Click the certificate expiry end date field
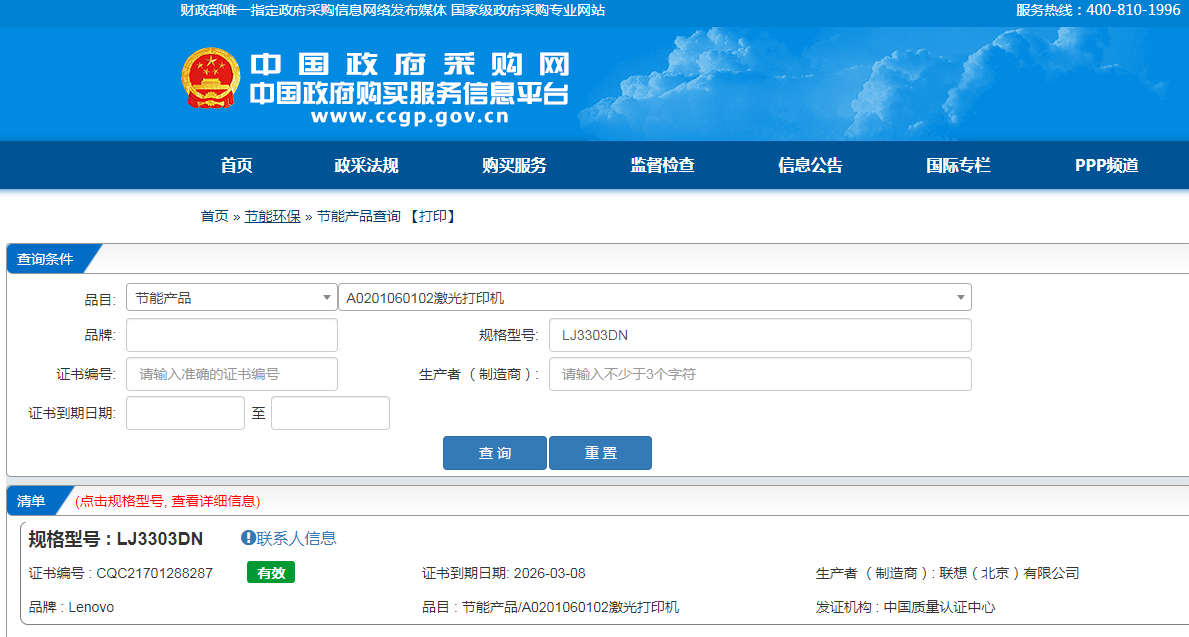Image resolution: width=1189 pixels, height=637 pixels. tap(331, 413)
